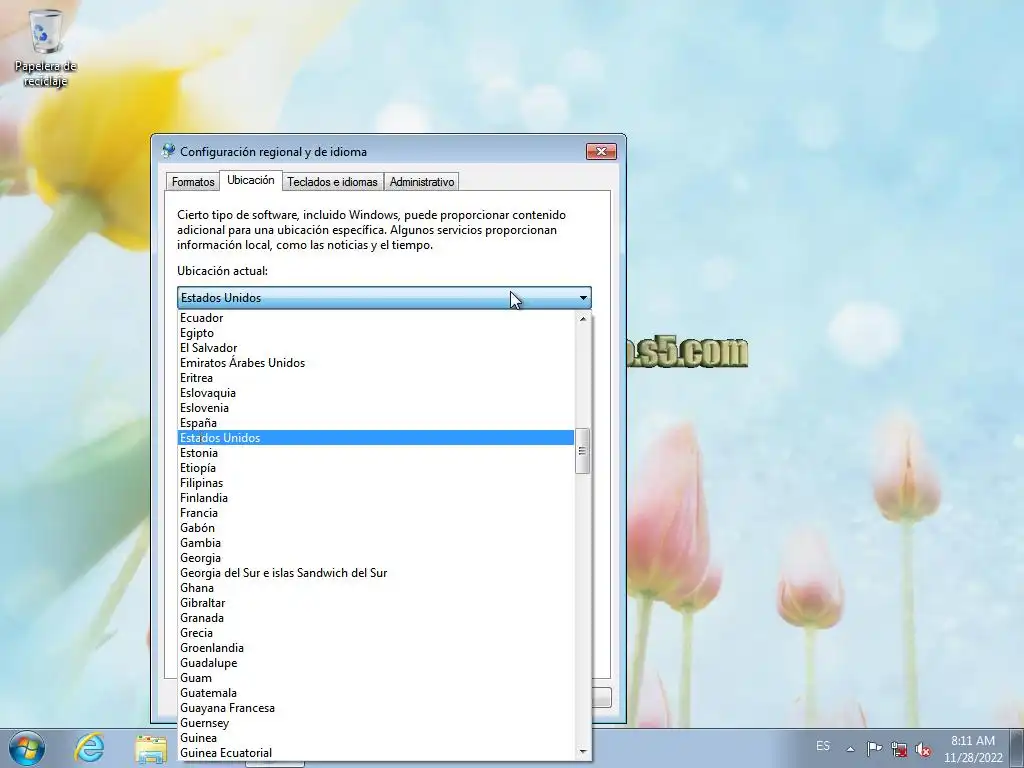
Task: Choose Guinea Ecuatorial from list
Action: click(x=376, y=754)
